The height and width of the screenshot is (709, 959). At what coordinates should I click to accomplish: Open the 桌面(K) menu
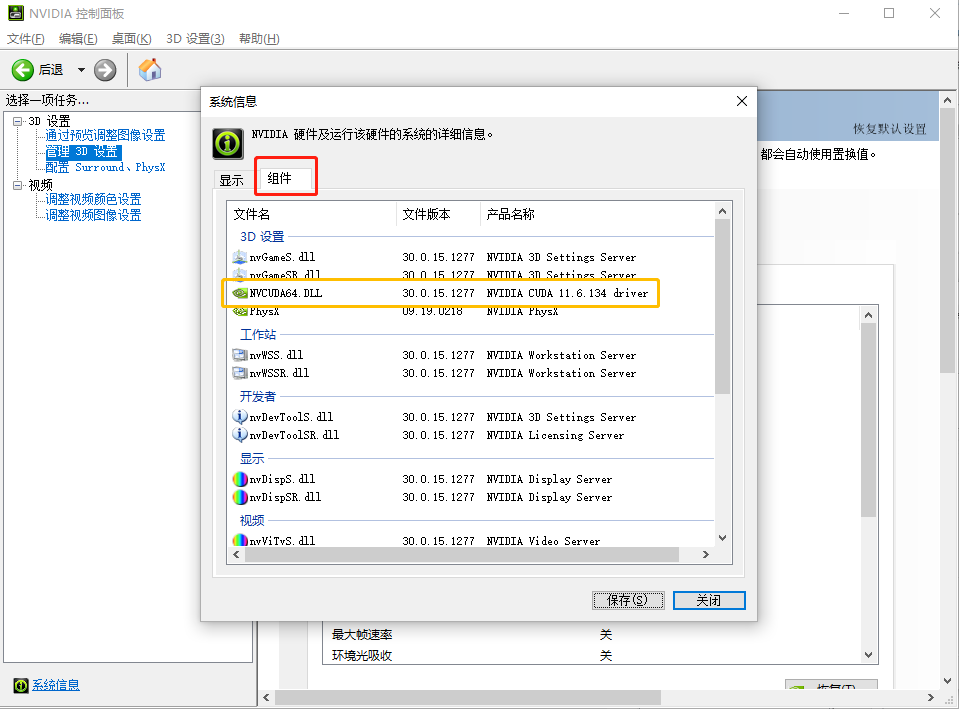131,39
